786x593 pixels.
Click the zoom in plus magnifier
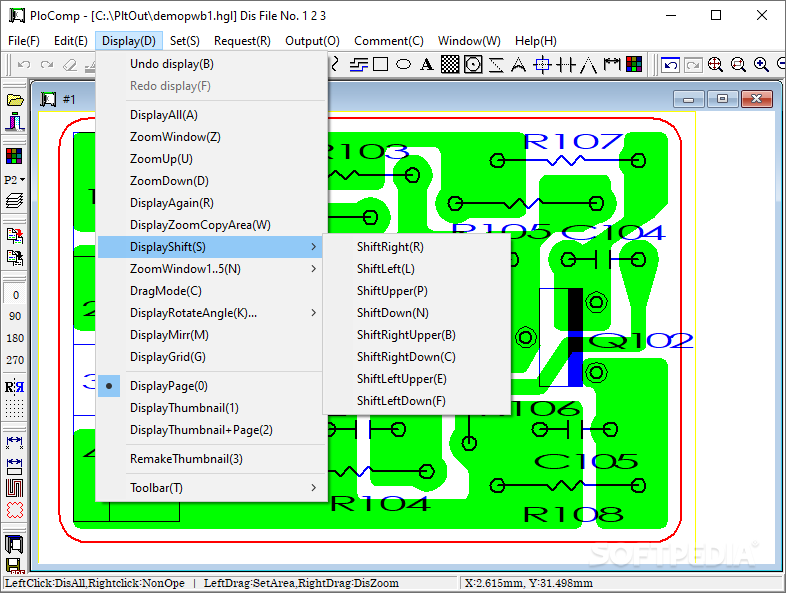[761, 65]
